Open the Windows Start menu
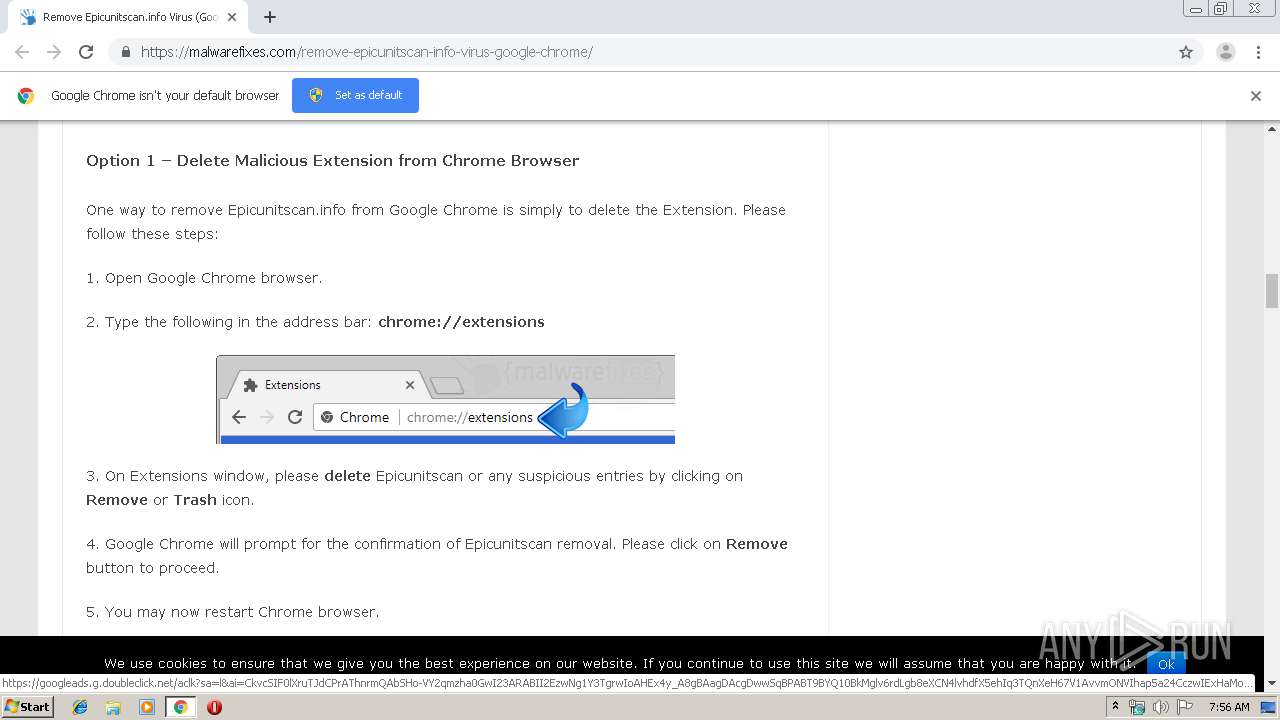Image resolution: width=1280 pixels, height=720 pixels. coord(27,707)
